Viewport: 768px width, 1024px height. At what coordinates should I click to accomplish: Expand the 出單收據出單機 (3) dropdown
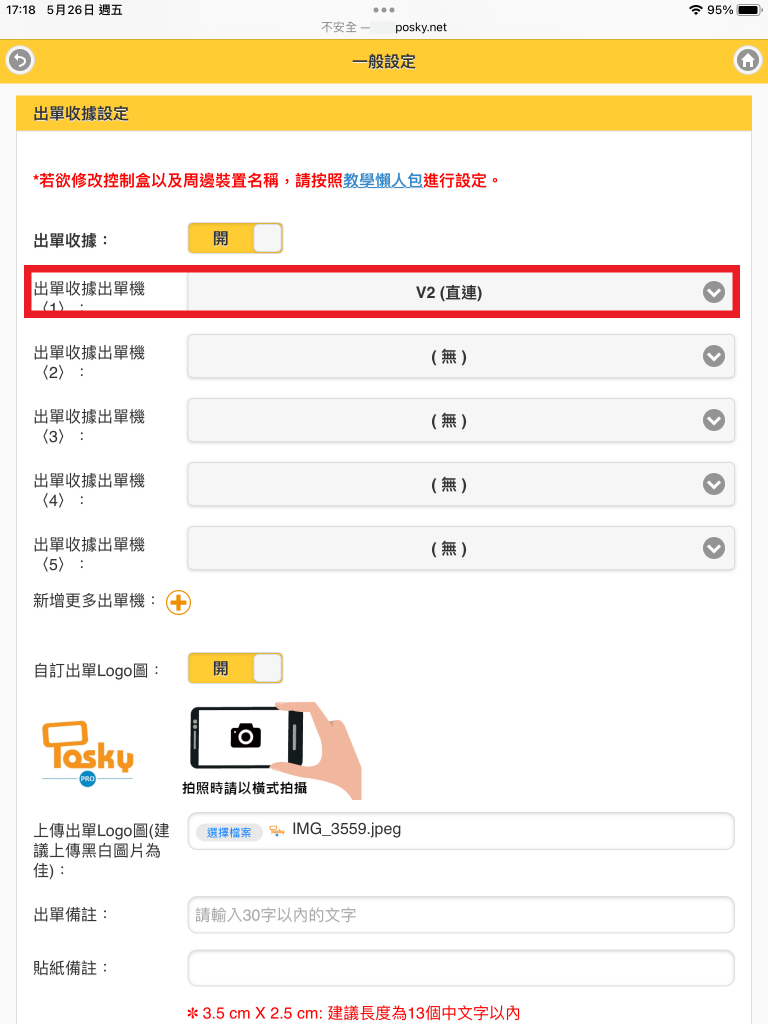pyautogui.click(x=461, y=420)
